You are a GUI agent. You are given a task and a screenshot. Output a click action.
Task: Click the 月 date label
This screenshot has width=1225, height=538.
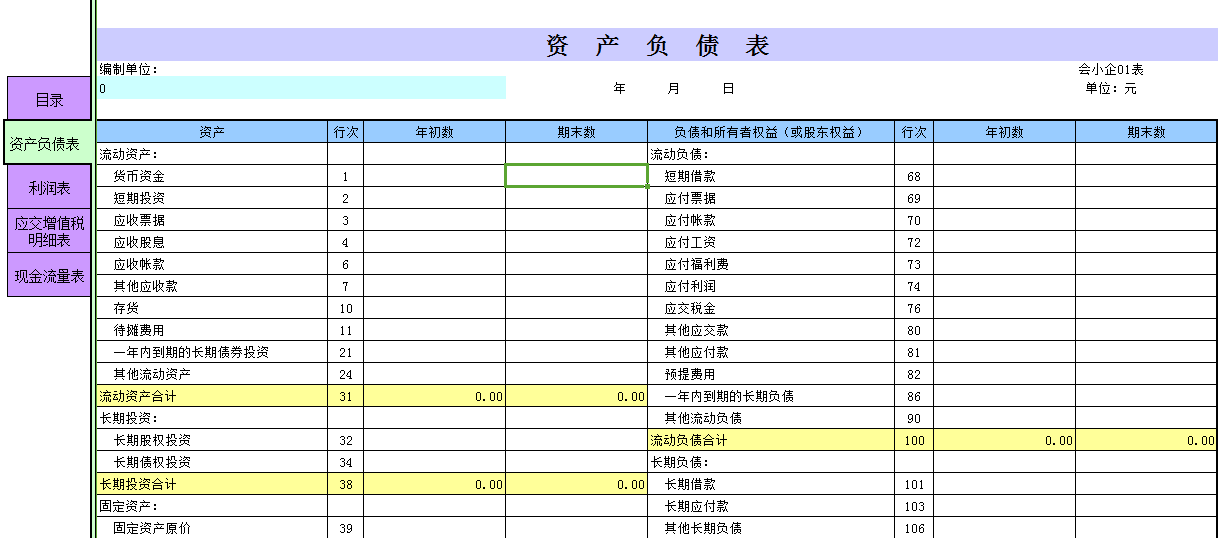pos(673,88)
